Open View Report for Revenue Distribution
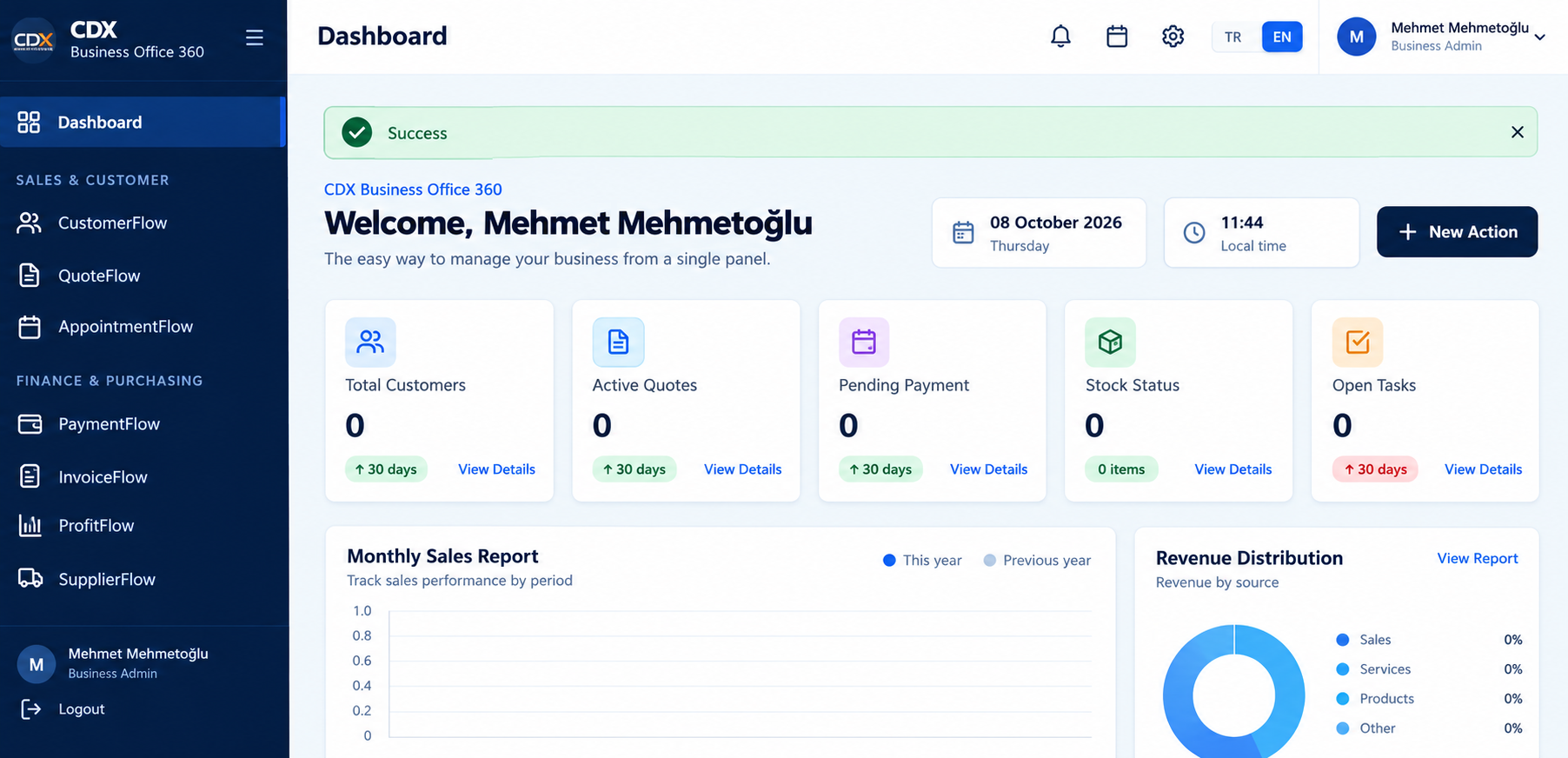The height and width of the screenshot is (758, 1568). click(1478, 558)
